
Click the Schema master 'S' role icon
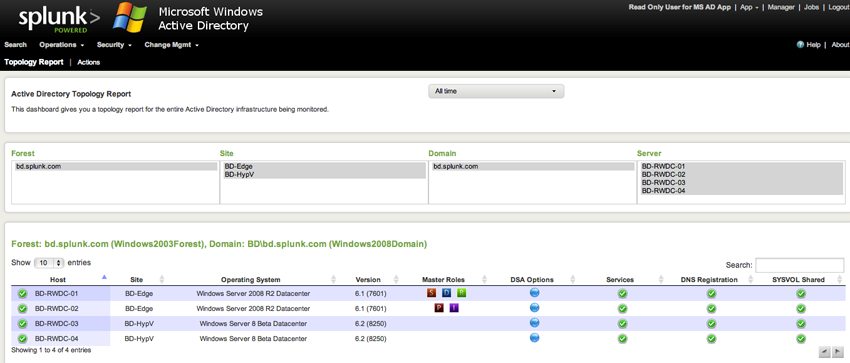click(432, 293)
